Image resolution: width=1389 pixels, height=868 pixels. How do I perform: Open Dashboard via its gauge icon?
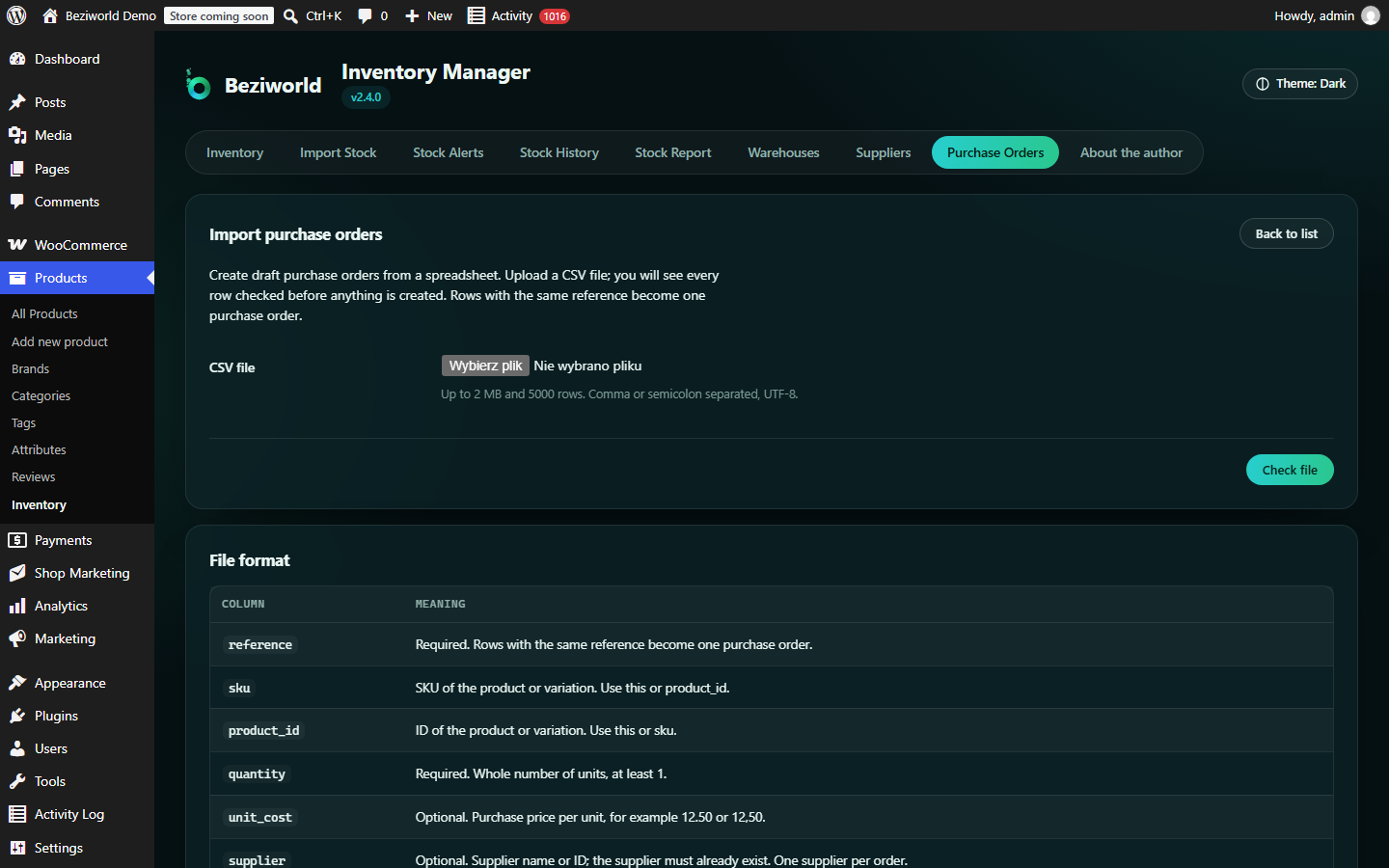pos(17,59)
